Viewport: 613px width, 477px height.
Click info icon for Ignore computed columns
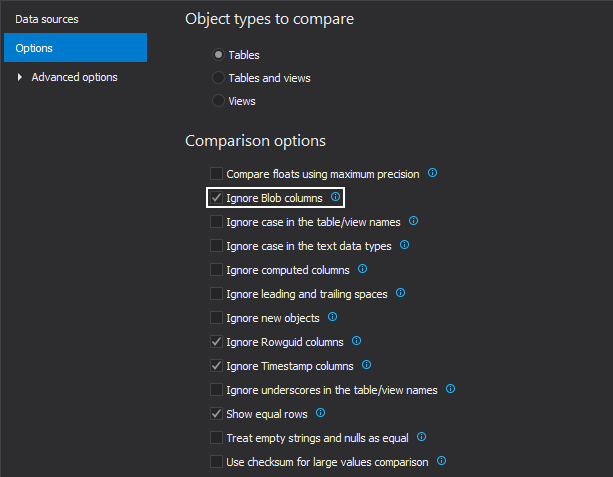coord(363,269)
